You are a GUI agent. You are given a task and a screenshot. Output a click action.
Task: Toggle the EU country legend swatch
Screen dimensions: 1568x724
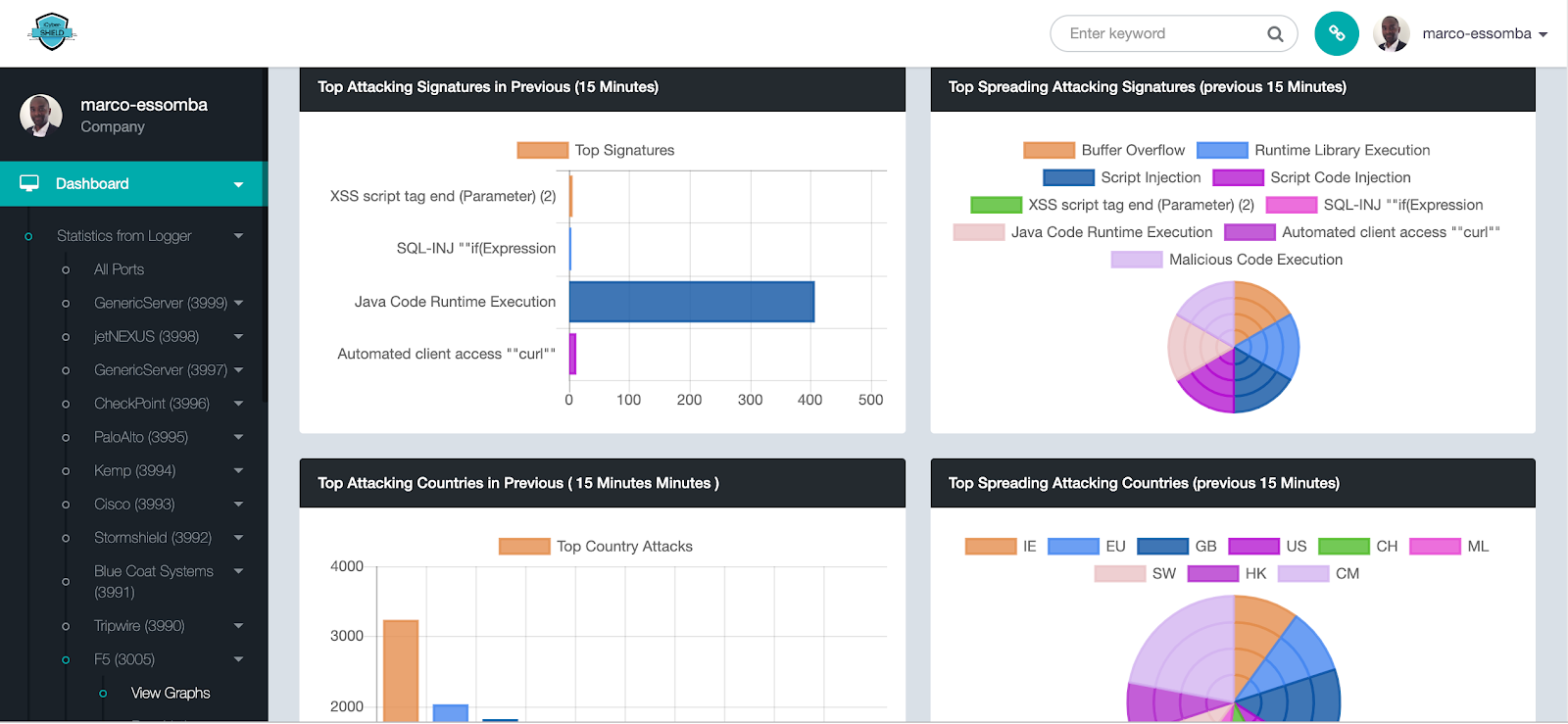pyautogui.click(x=1073, y=547)
